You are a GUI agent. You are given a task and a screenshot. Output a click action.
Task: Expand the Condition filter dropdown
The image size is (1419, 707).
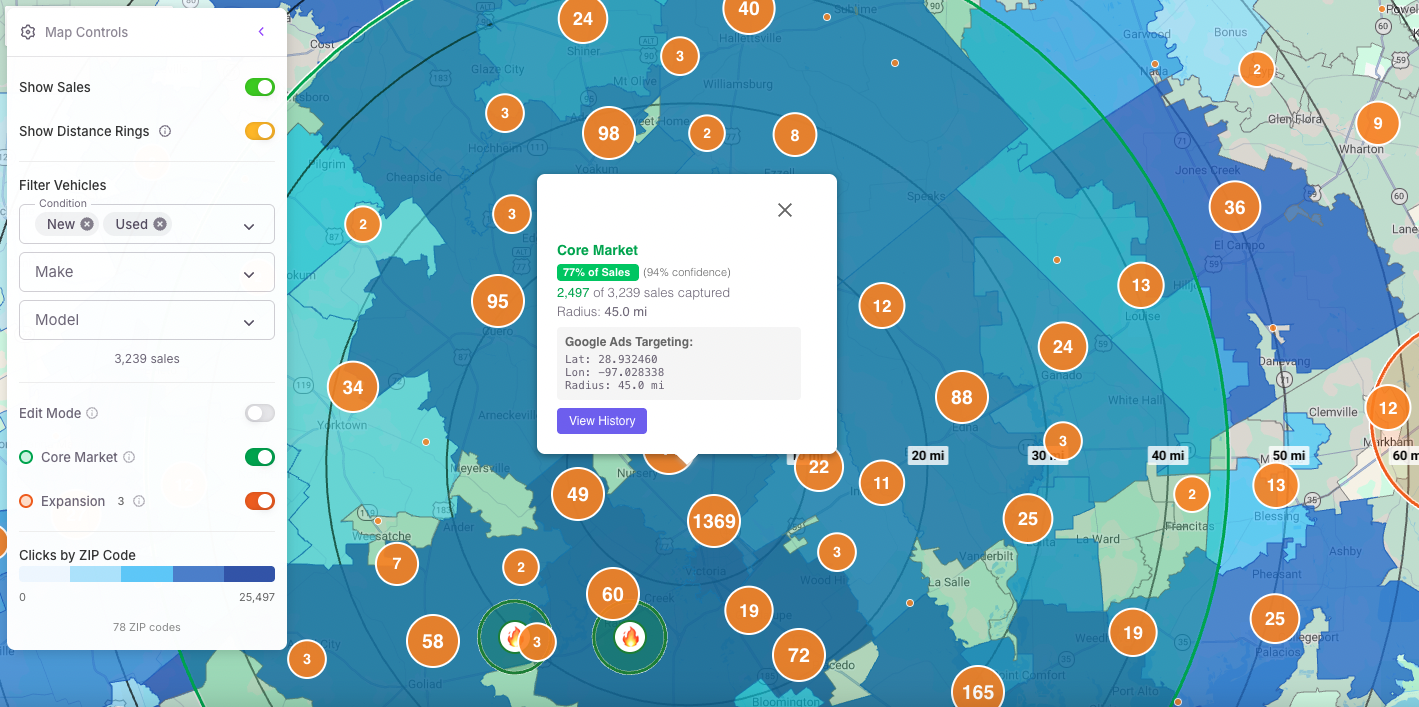click(x=248, y=224)
